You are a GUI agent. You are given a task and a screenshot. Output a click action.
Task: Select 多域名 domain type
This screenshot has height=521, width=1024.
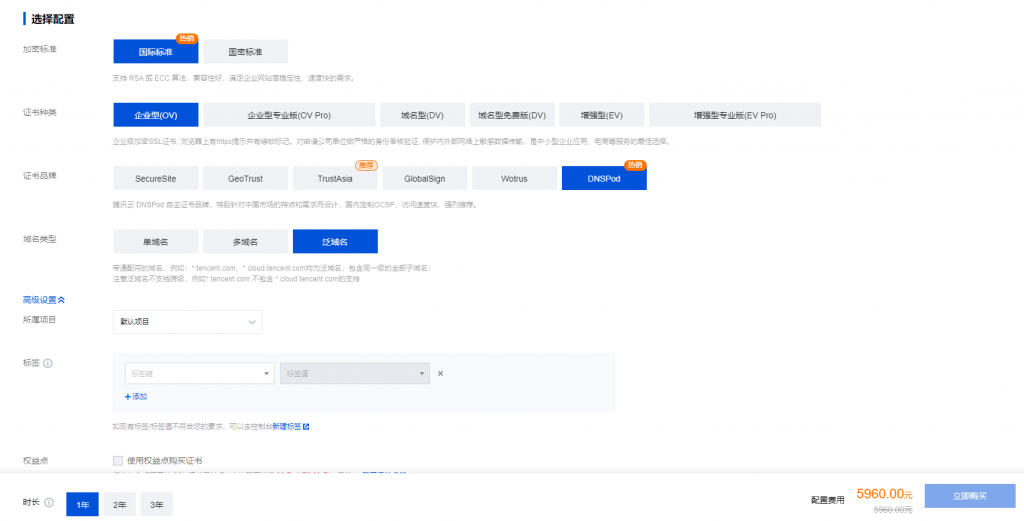[x=246, y=242]
